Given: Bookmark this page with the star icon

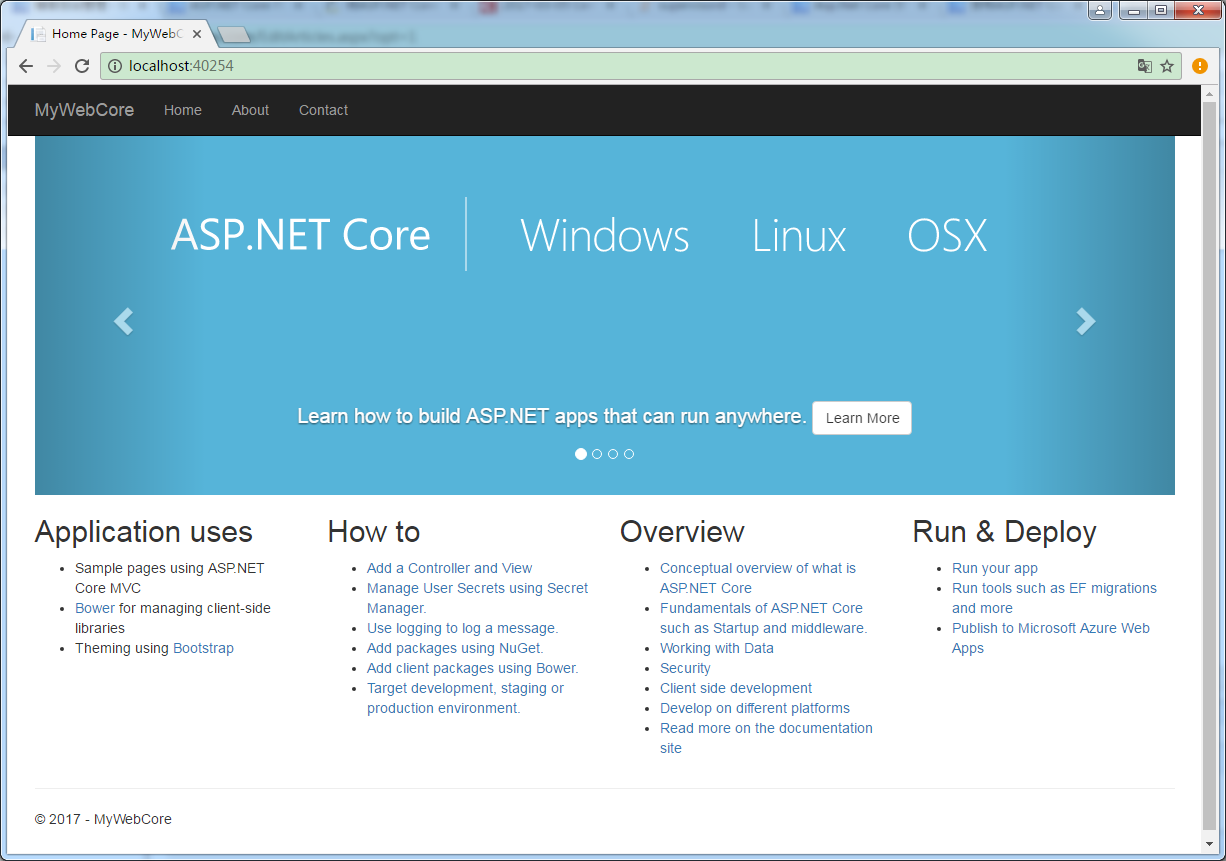Looking at the screenshot, I should (x=1167, y=66).
